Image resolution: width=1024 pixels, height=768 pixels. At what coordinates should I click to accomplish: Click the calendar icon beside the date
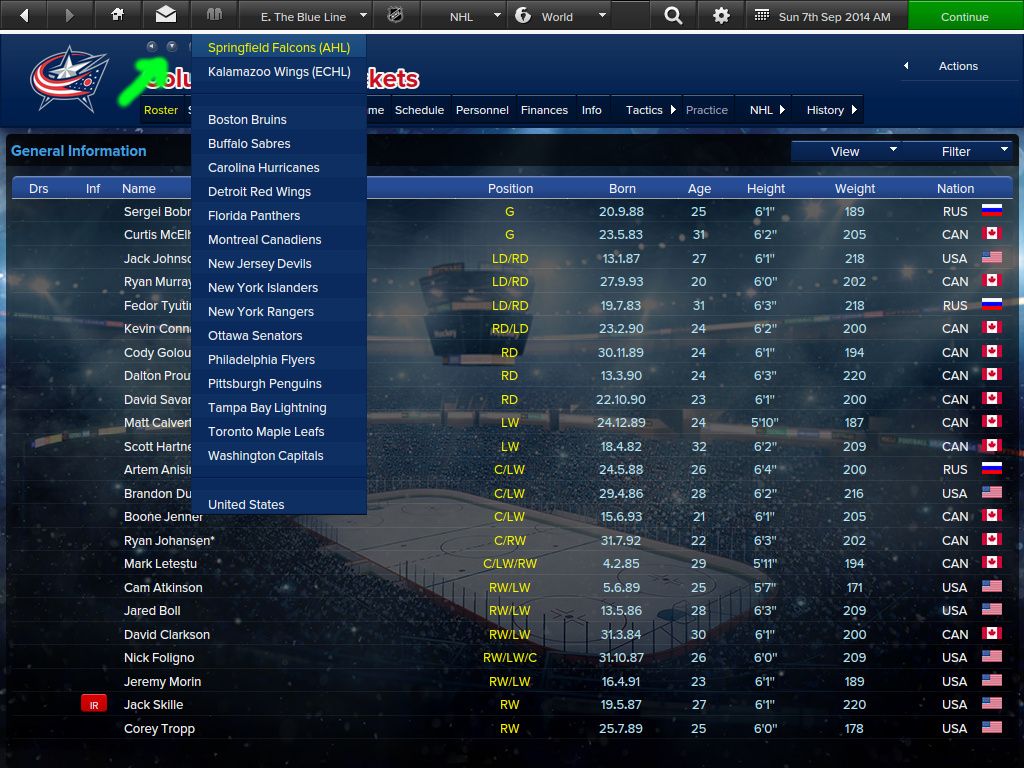761,15
